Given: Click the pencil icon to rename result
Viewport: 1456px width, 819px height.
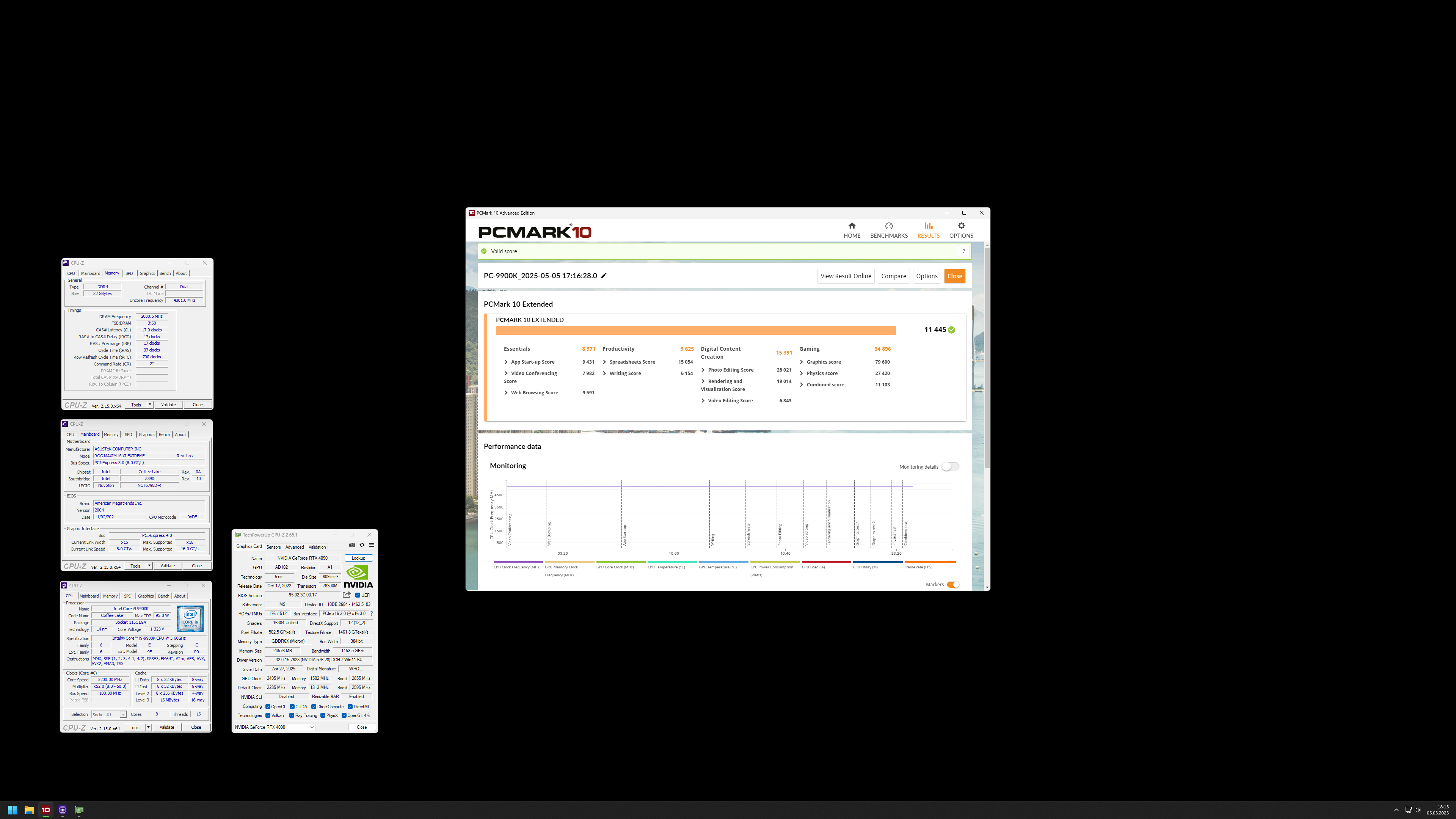Looking at the screenshot, I should click(604, 276).
